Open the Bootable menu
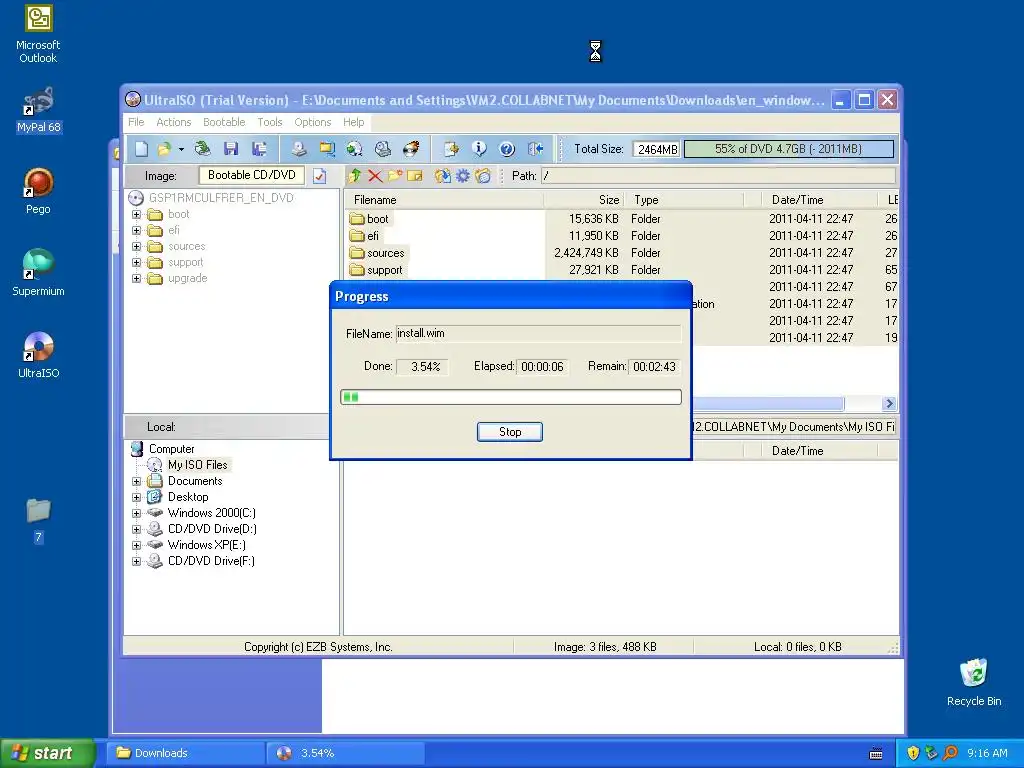 [224, 122]
